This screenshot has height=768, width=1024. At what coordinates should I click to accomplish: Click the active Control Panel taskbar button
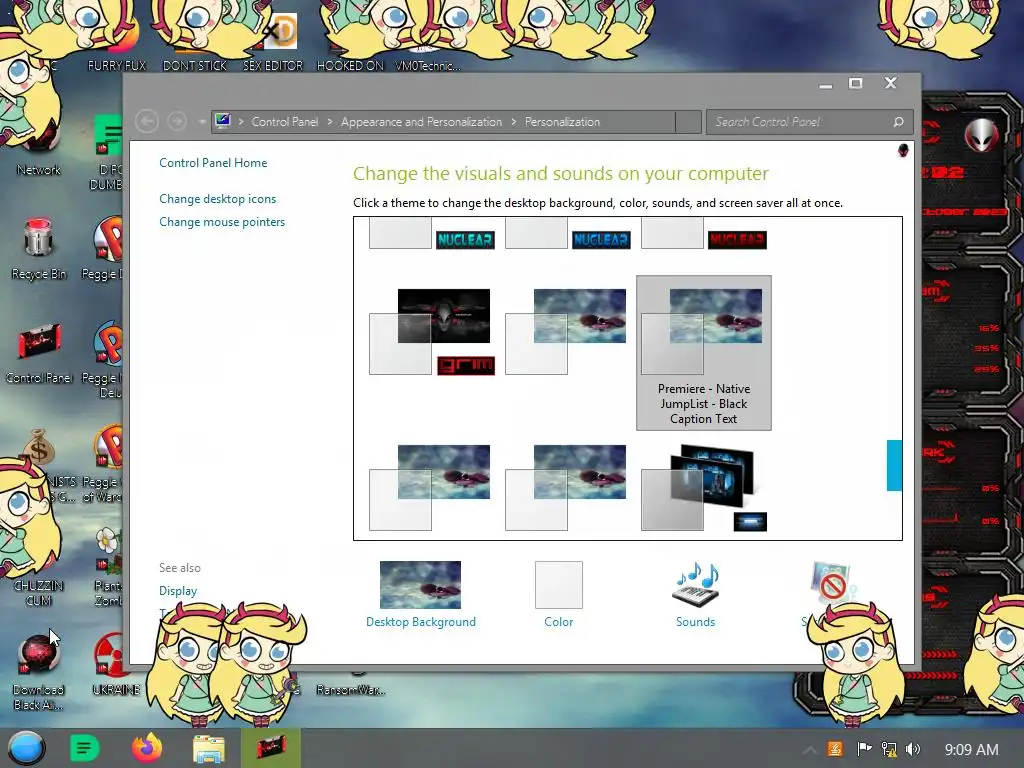point(270,748)
